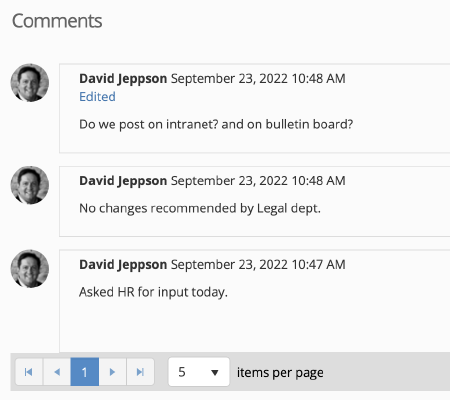
Task: Go to next comments page
Action: (x=112, y=372)
